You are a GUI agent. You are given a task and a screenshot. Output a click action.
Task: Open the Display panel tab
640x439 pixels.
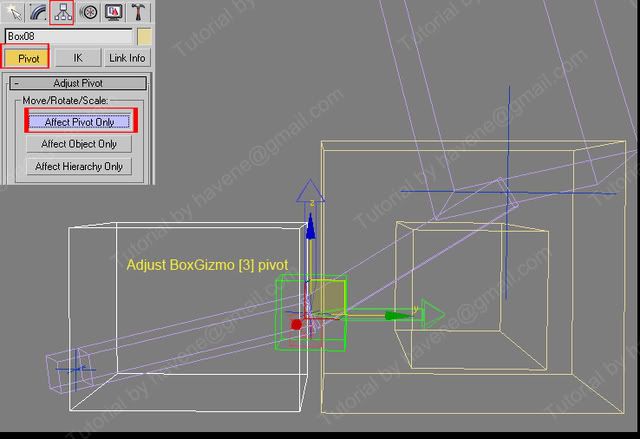click(113, 12)
